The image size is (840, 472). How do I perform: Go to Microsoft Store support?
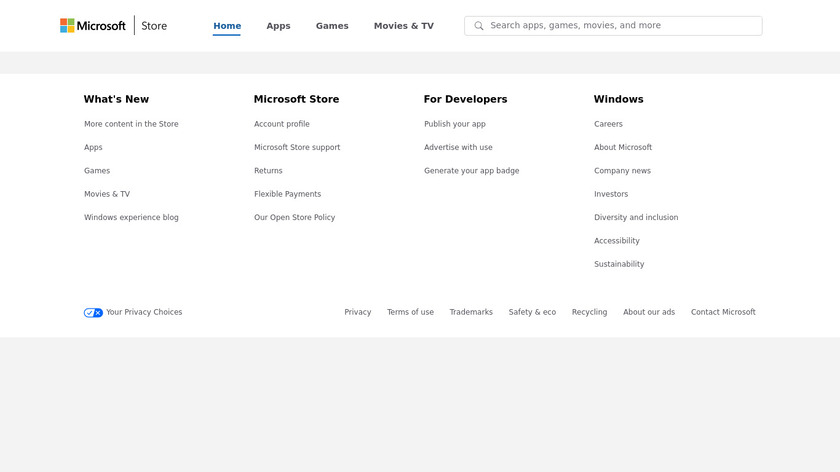click(297, 147)
